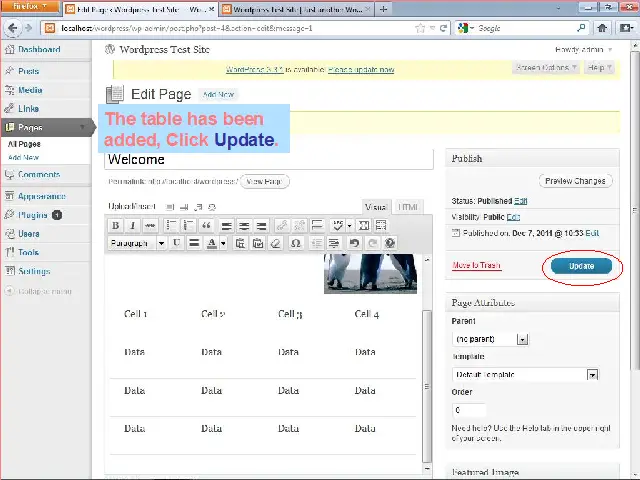The height and width of the screenshot is (480, 640).
Task: Click Move to Trash link
Action: pos(476,265)
